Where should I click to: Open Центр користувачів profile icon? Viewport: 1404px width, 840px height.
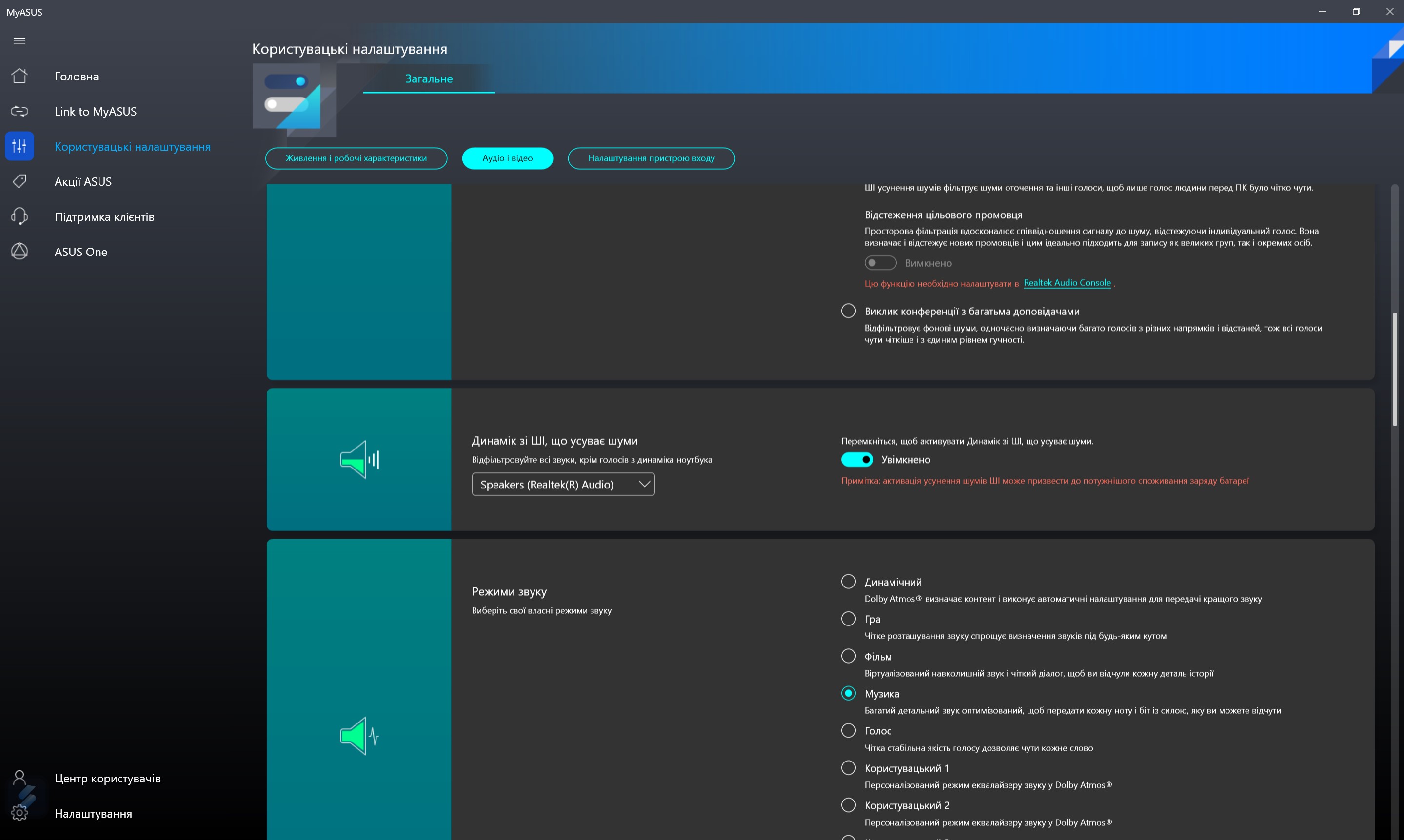19,778
